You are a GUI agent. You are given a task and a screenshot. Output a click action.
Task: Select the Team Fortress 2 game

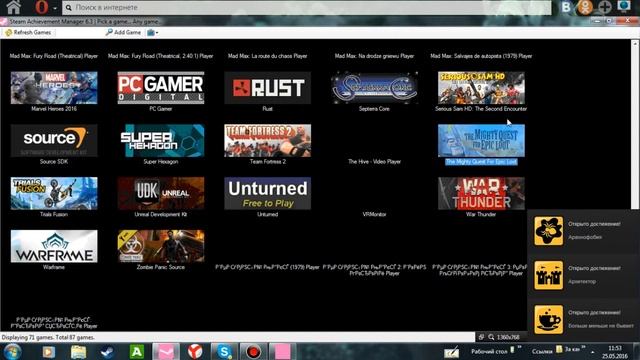(267, 144)
